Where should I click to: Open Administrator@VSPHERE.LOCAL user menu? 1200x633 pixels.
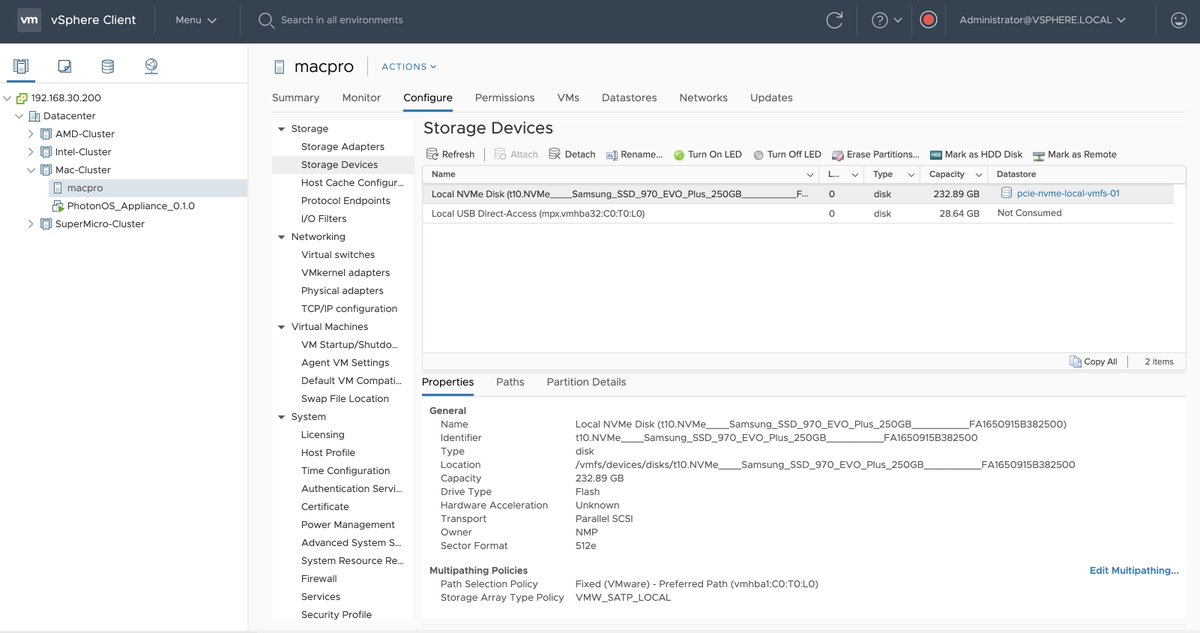click(x=1043, y=20)
